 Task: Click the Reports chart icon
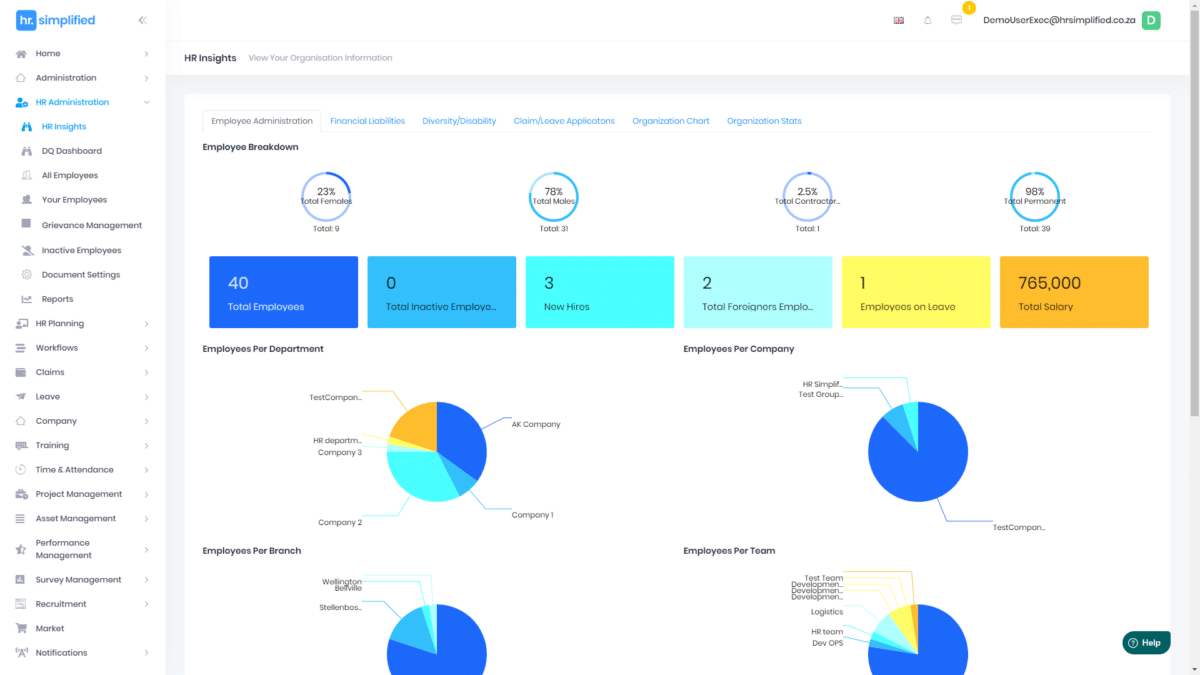click(x=27, y=299)
